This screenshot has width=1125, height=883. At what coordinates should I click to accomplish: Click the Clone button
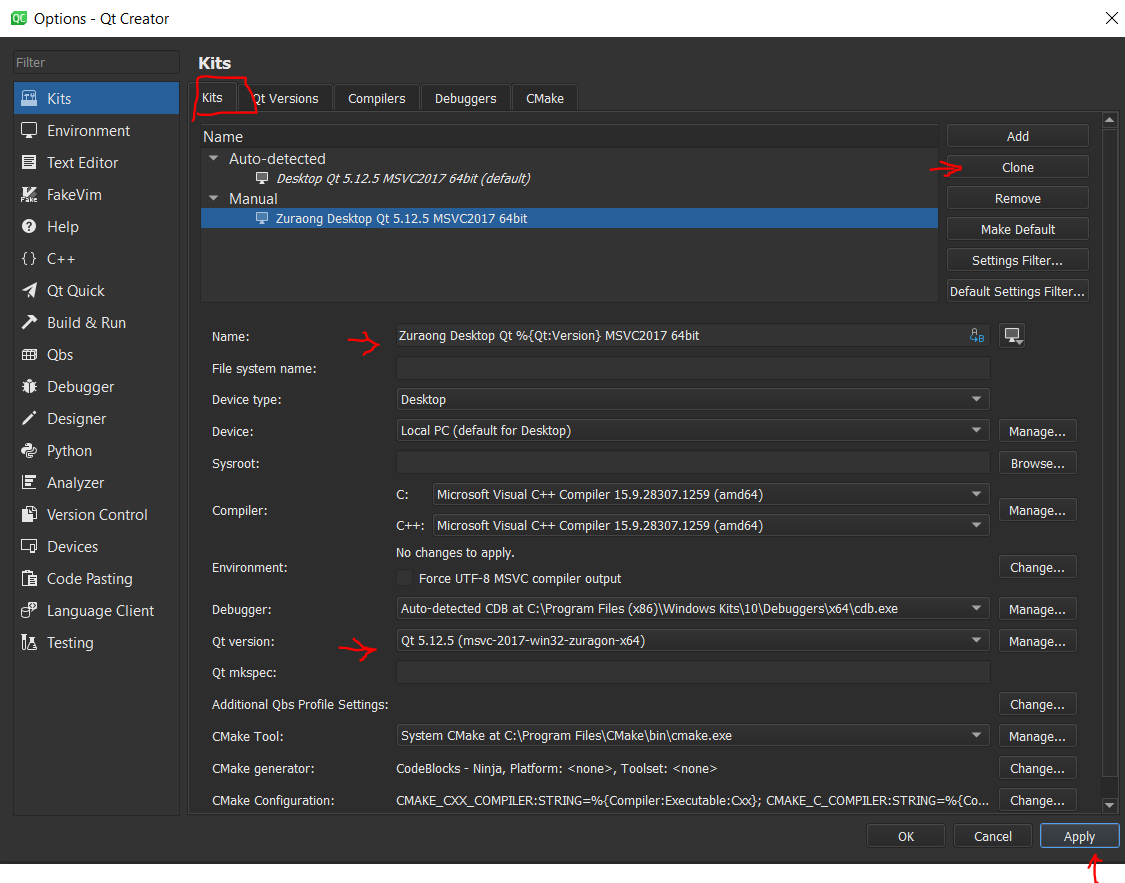click(1017, 167)
